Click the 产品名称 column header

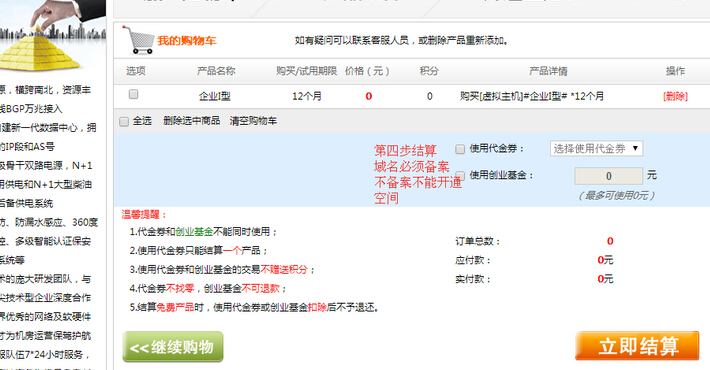[x=216, y=71]
